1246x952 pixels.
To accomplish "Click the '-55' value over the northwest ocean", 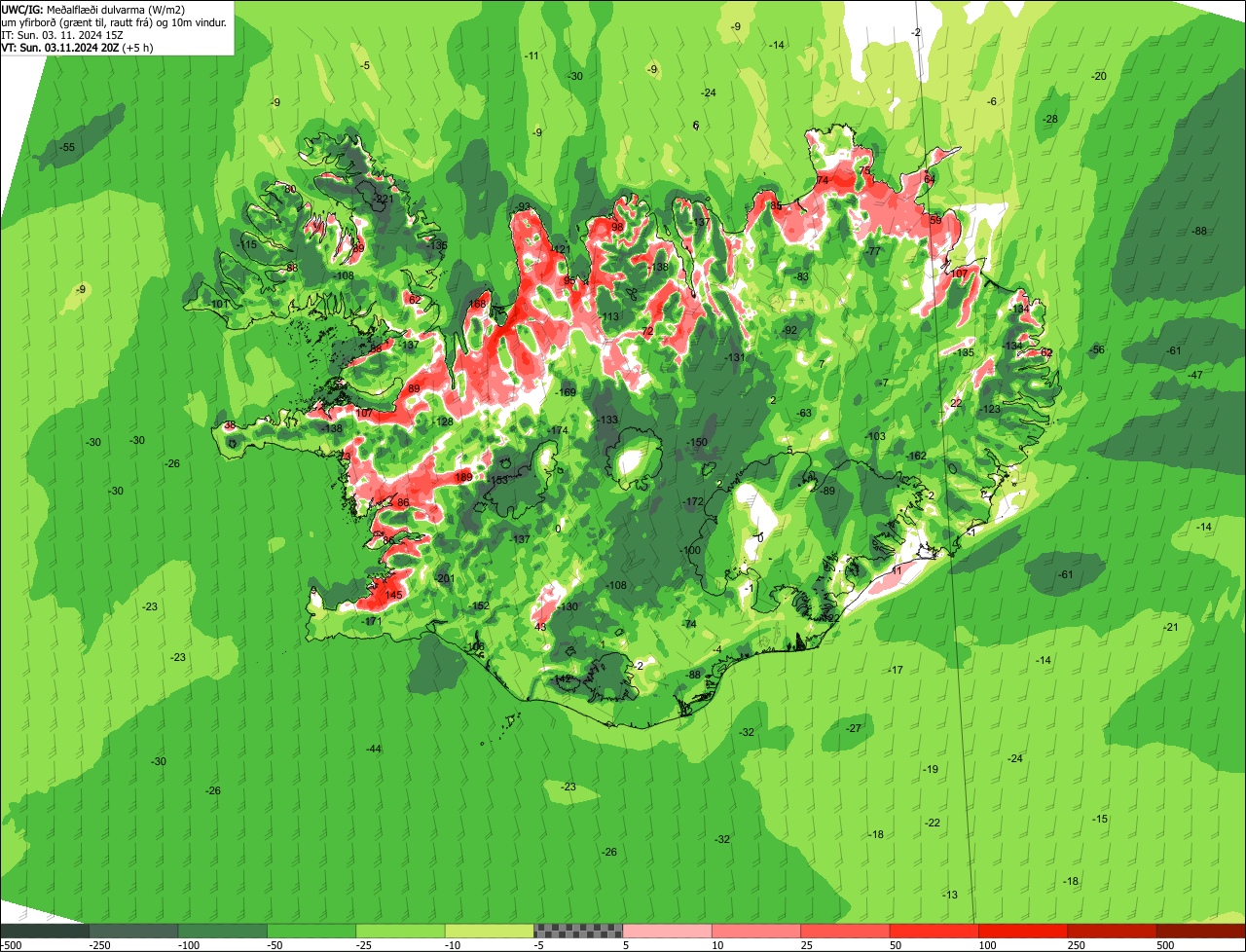I will click(68, 147).
